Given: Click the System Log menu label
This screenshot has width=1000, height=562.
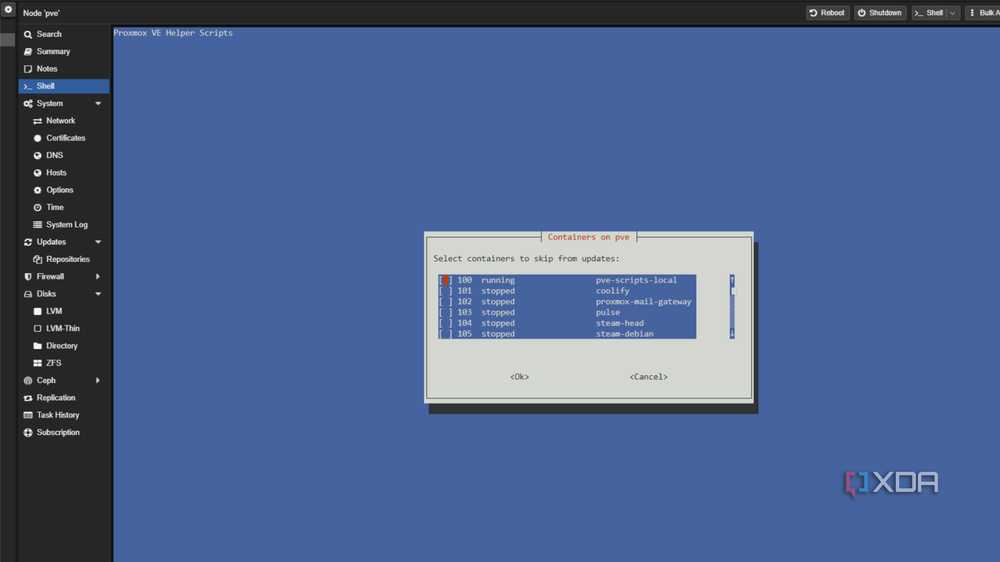Looking at the screenshot, I should point(67,225).
